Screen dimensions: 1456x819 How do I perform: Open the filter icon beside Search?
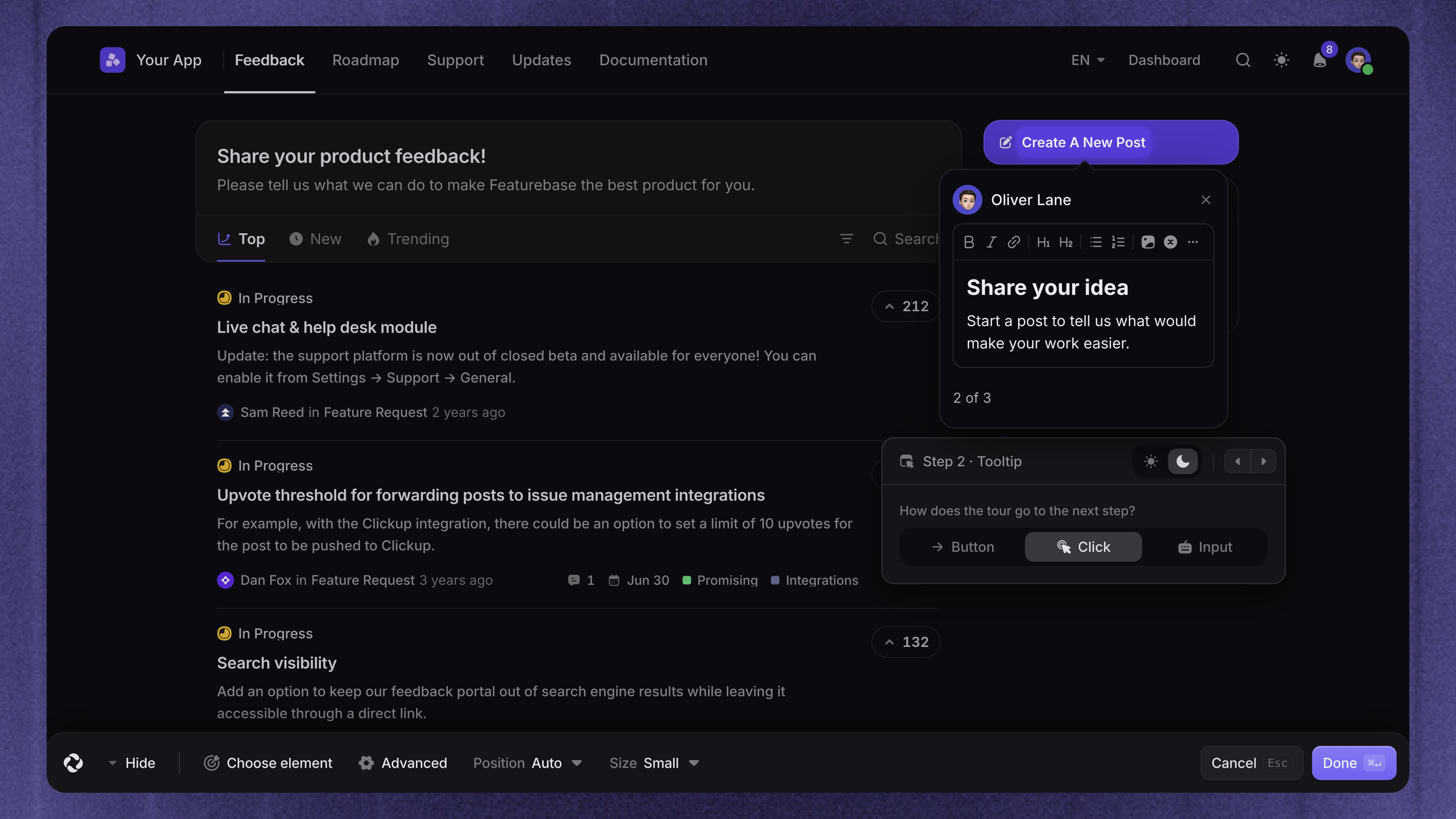pos(846,239)
